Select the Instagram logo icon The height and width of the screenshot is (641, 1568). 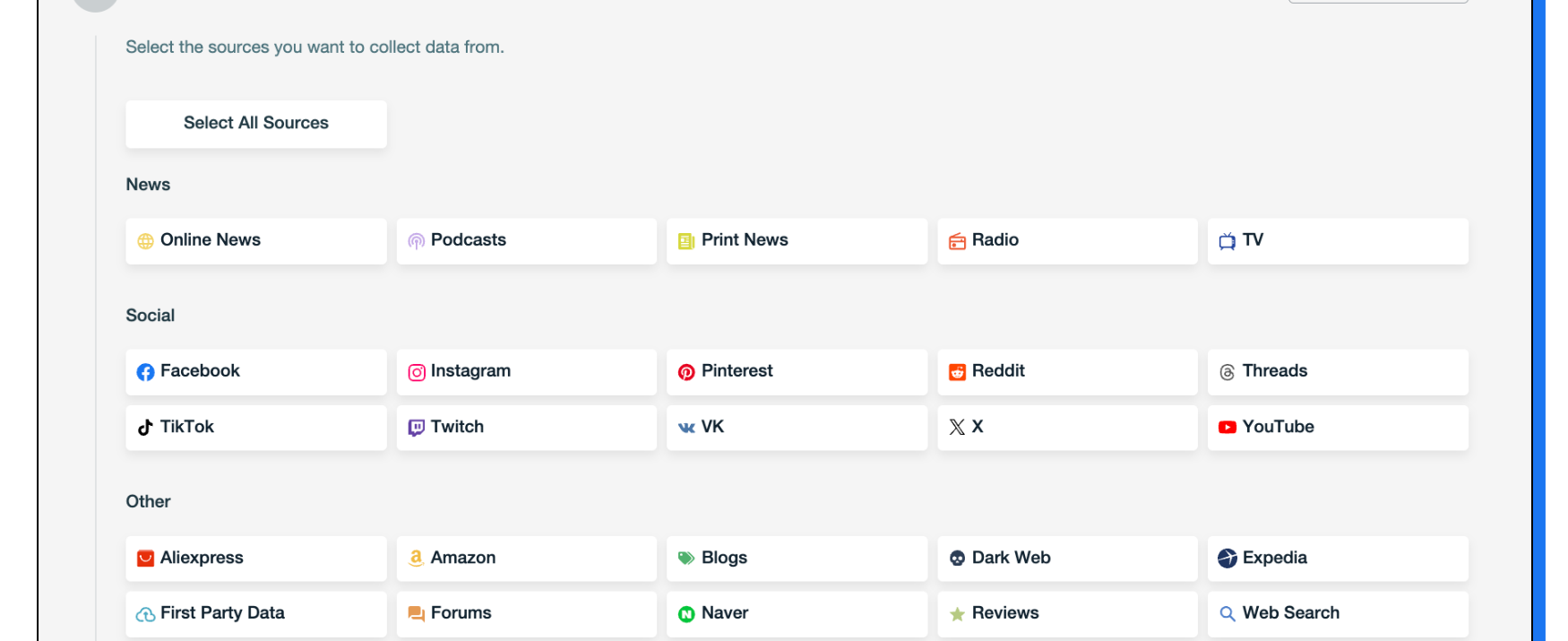point(416,372)
